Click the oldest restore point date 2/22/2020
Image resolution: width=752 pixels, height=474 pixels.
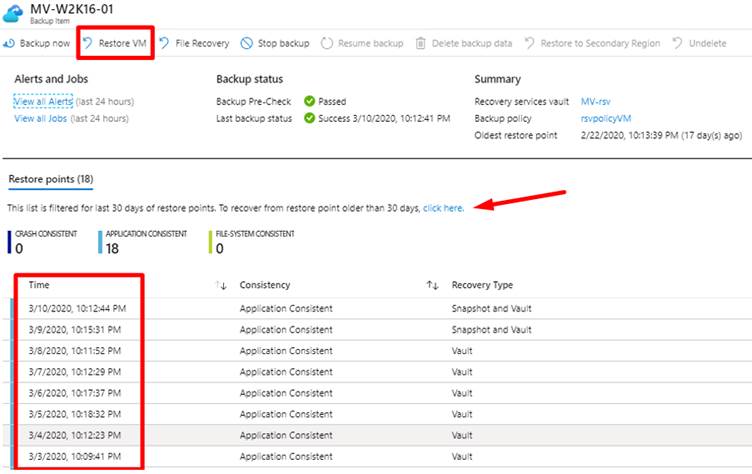[661, 135]
